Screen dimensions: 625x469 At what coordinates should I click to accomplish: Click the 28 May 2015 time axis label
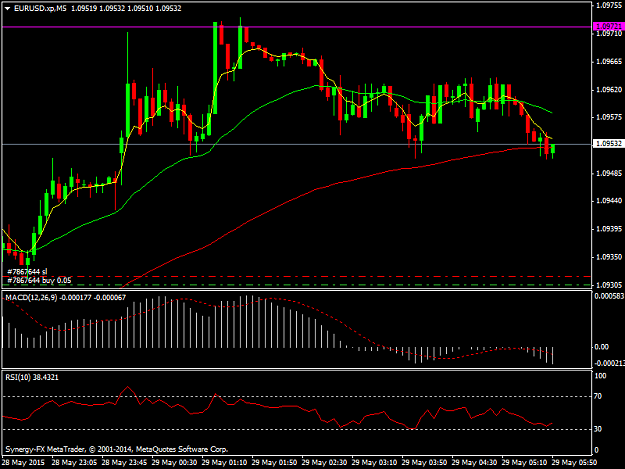[x=23, y=463]
